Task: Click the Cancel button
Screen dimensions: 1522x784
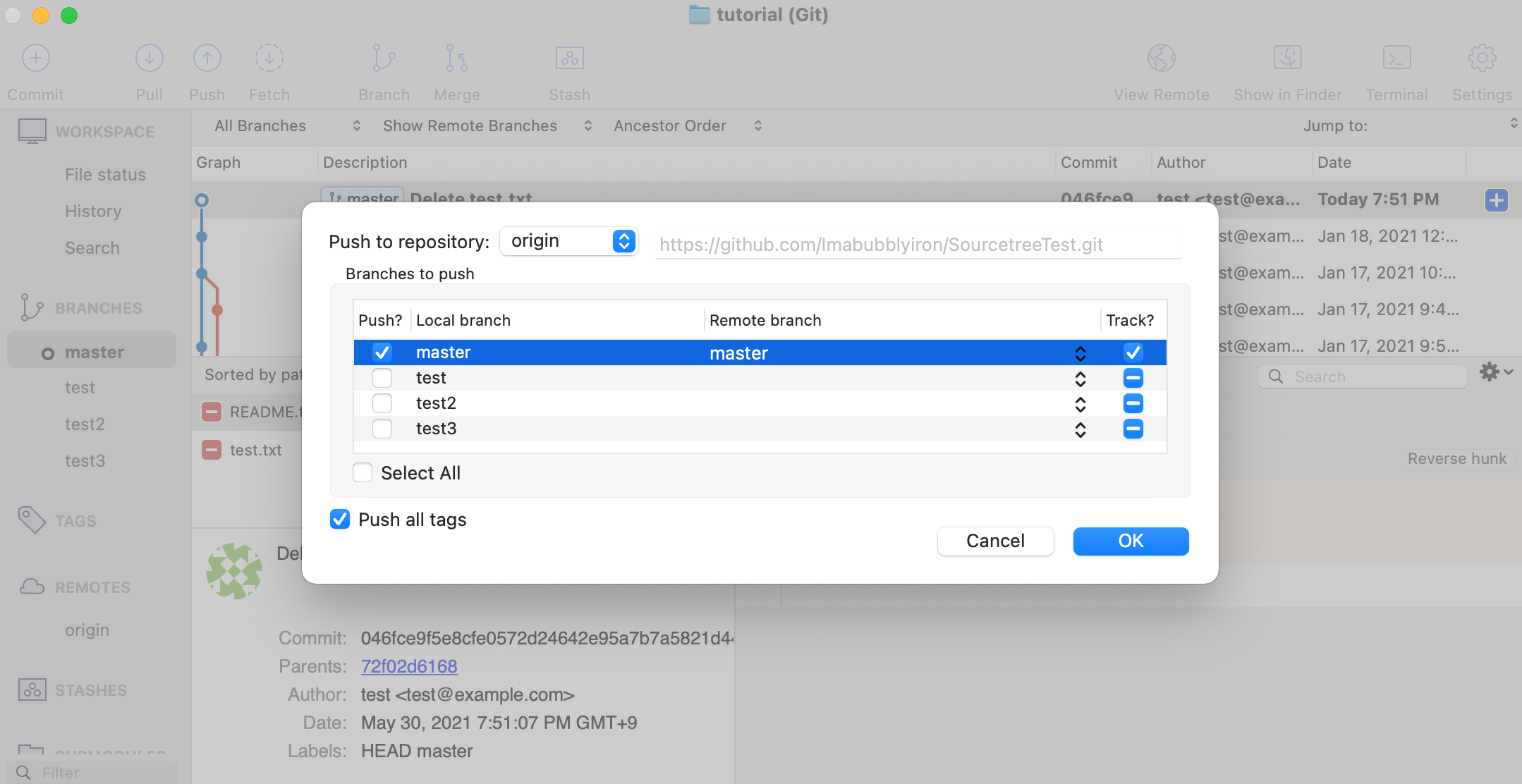Action: click(995, 541)
